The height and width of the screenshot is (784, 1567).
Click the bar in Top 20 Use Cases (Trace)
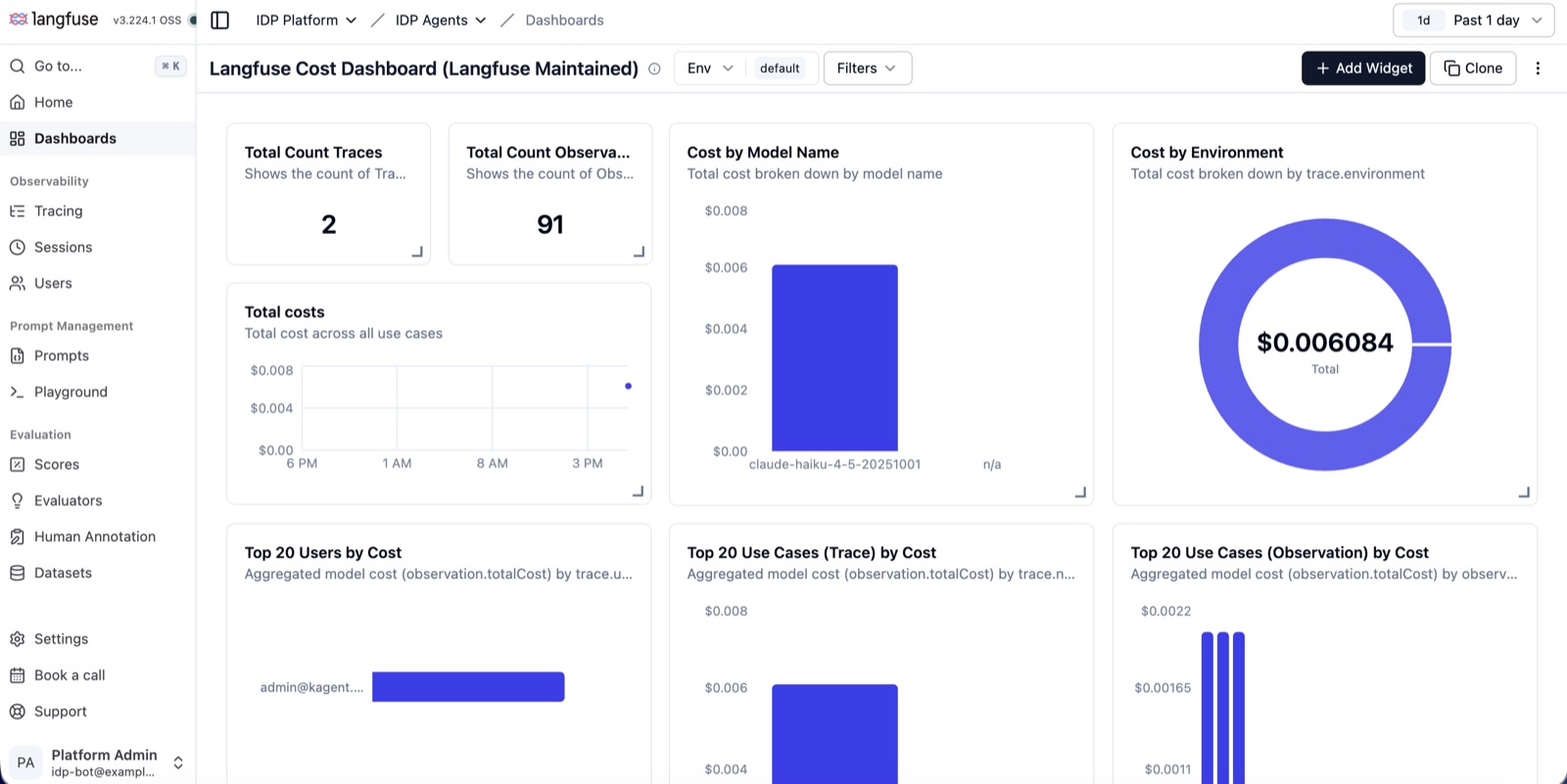pos(834,734)
